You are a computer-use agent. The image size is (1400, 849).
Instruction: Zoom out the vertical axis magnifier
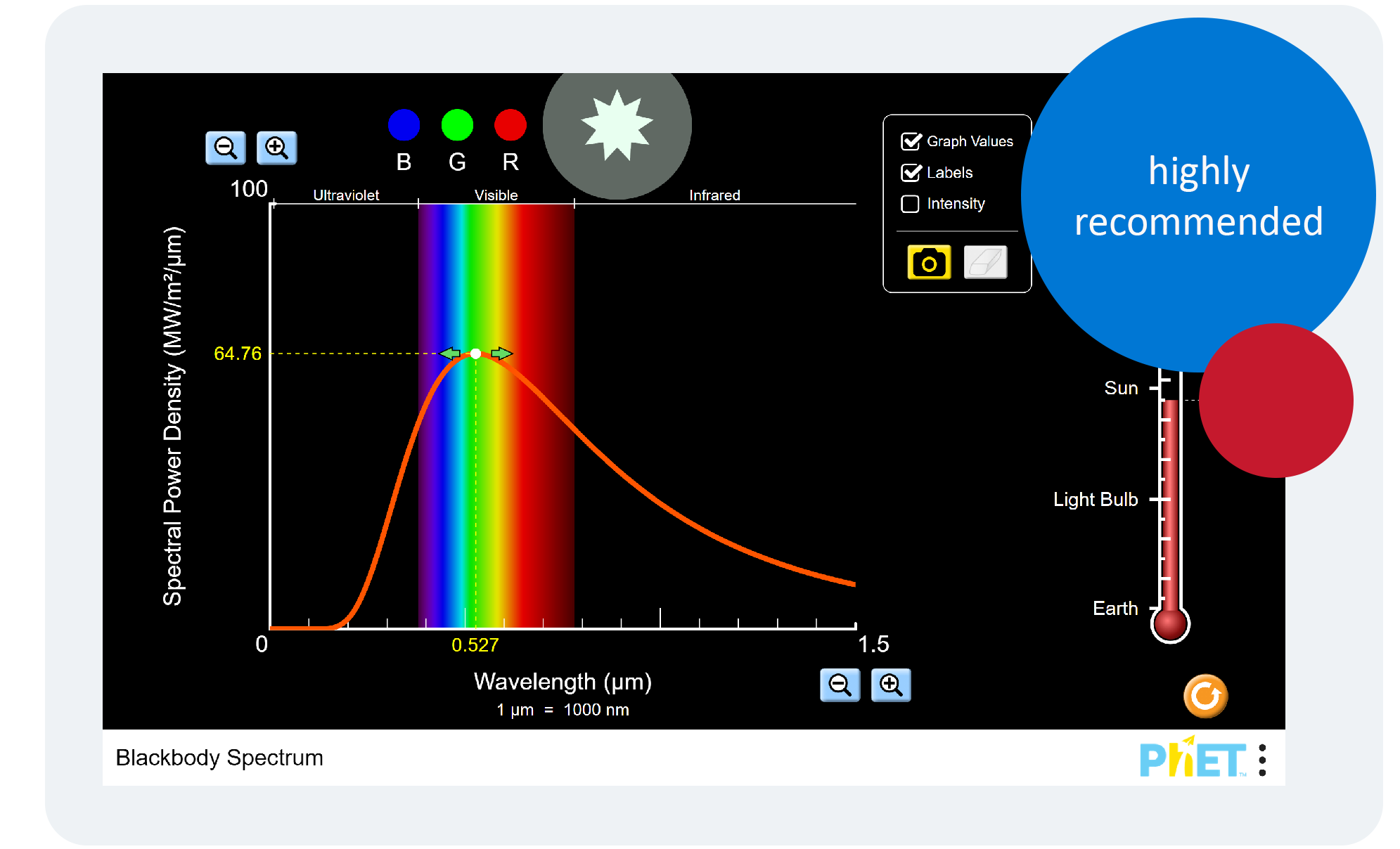tap(226, 148)
